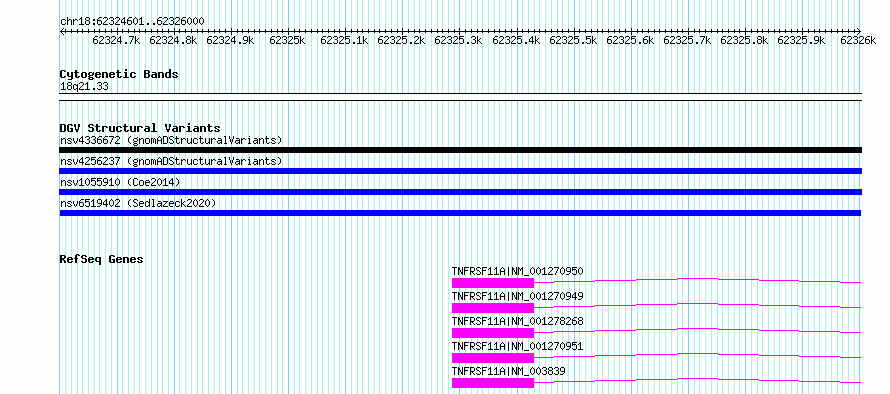Screen dimensions: 890x394
Task: Click the 62325.5k ruler tick label
Action: (573, 40)
